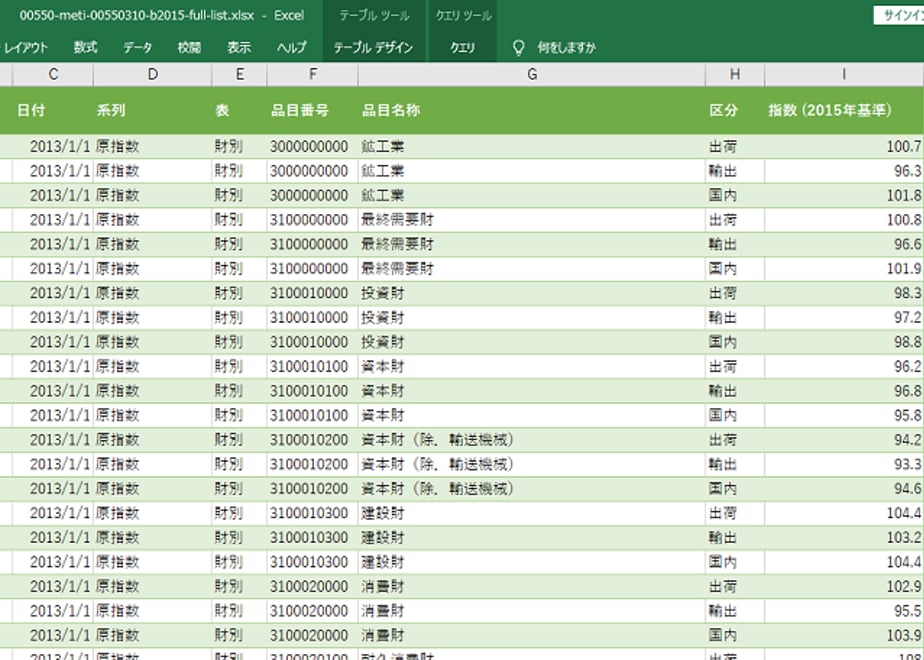Select the cell with value 100.7
Screen dimensions: 924x660
pos(844,147)
